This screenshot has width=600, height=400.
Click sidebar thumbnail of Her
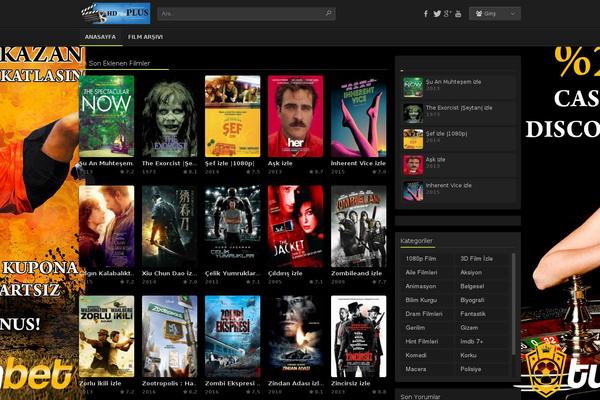(413, 165)
